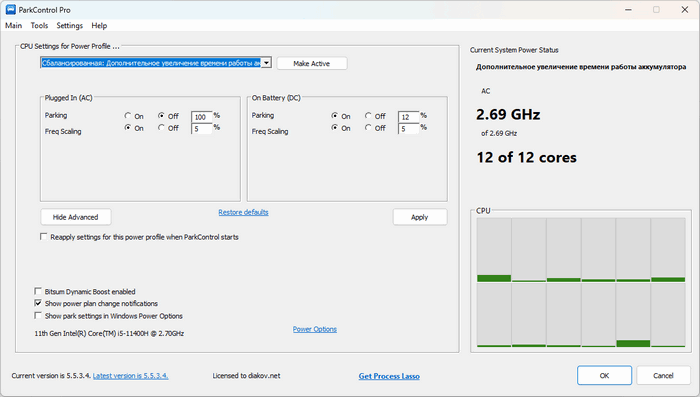Turn On Battery Parking On

point(335,116)
